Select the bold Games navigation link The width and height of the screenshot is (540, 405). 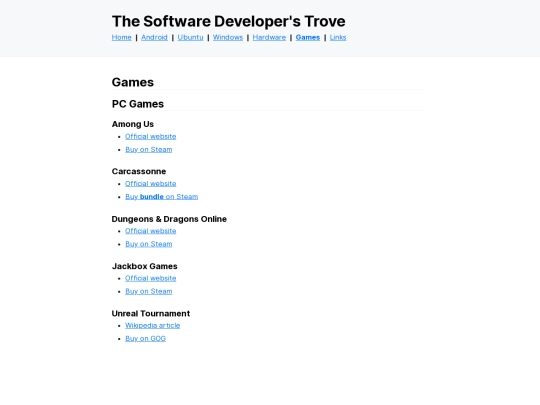308,37
